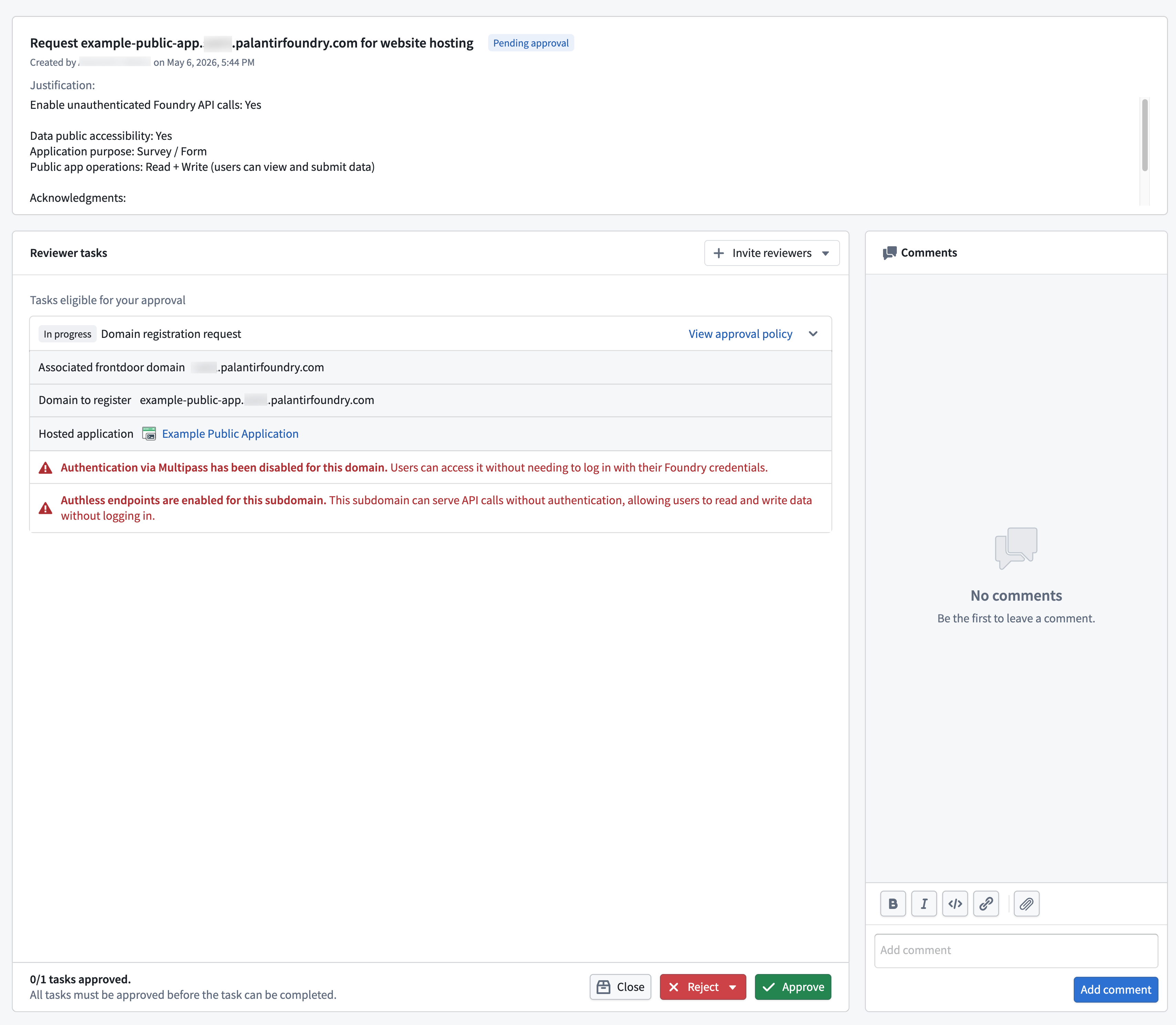
Task: Insert code formatting in comment editor
Action: [955, 904]
